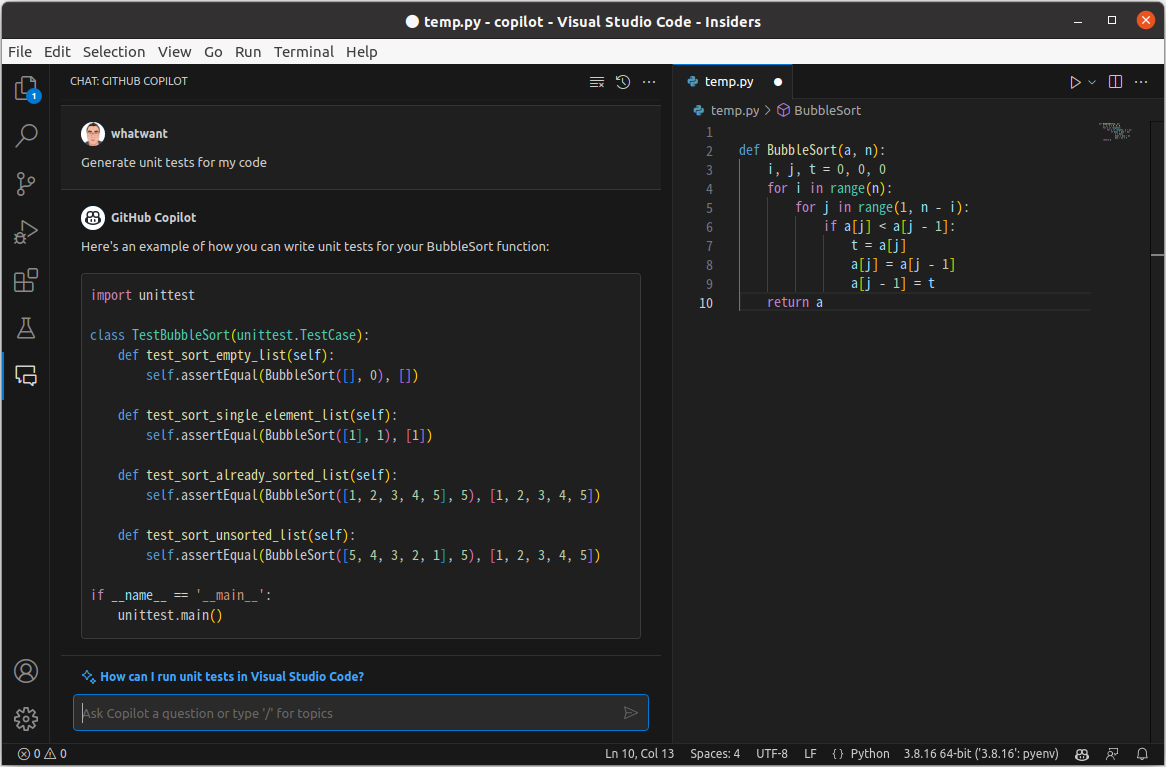
Task: Expand the run button dropdown arrow
Action: click(x=1092, y=82)
